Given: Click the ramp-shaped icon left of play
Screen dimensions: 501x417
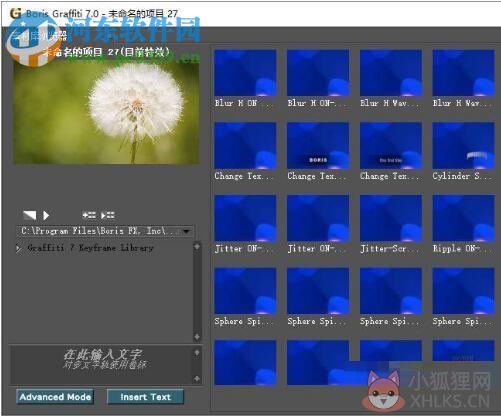Looking at the screenshot, I should (x=29, y=215).
